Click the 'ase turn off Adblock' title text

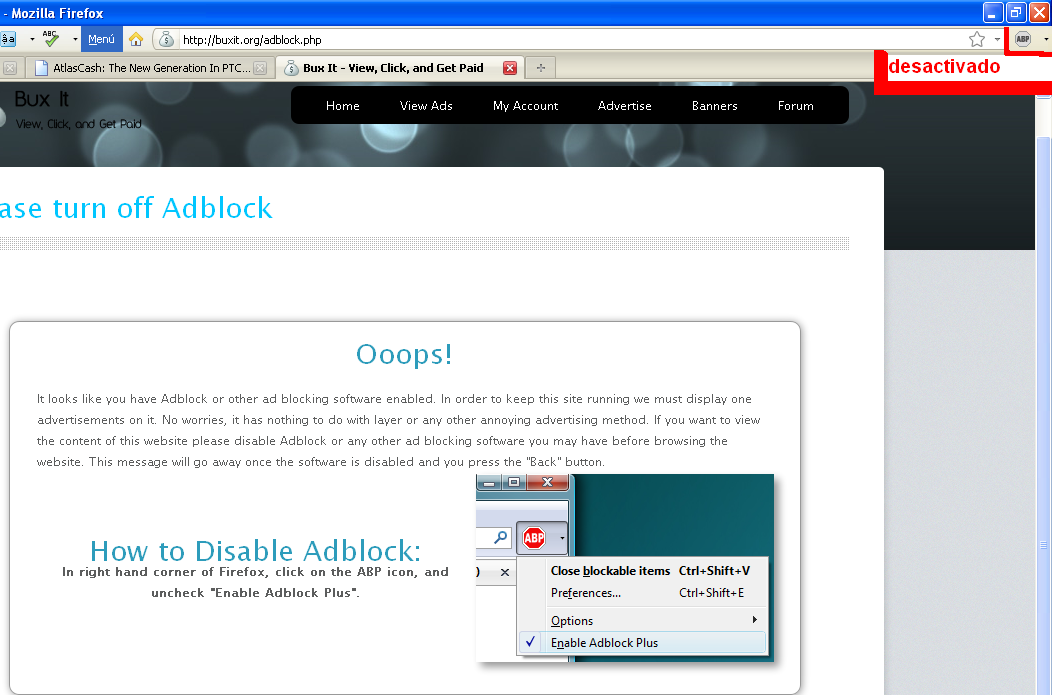136,208
